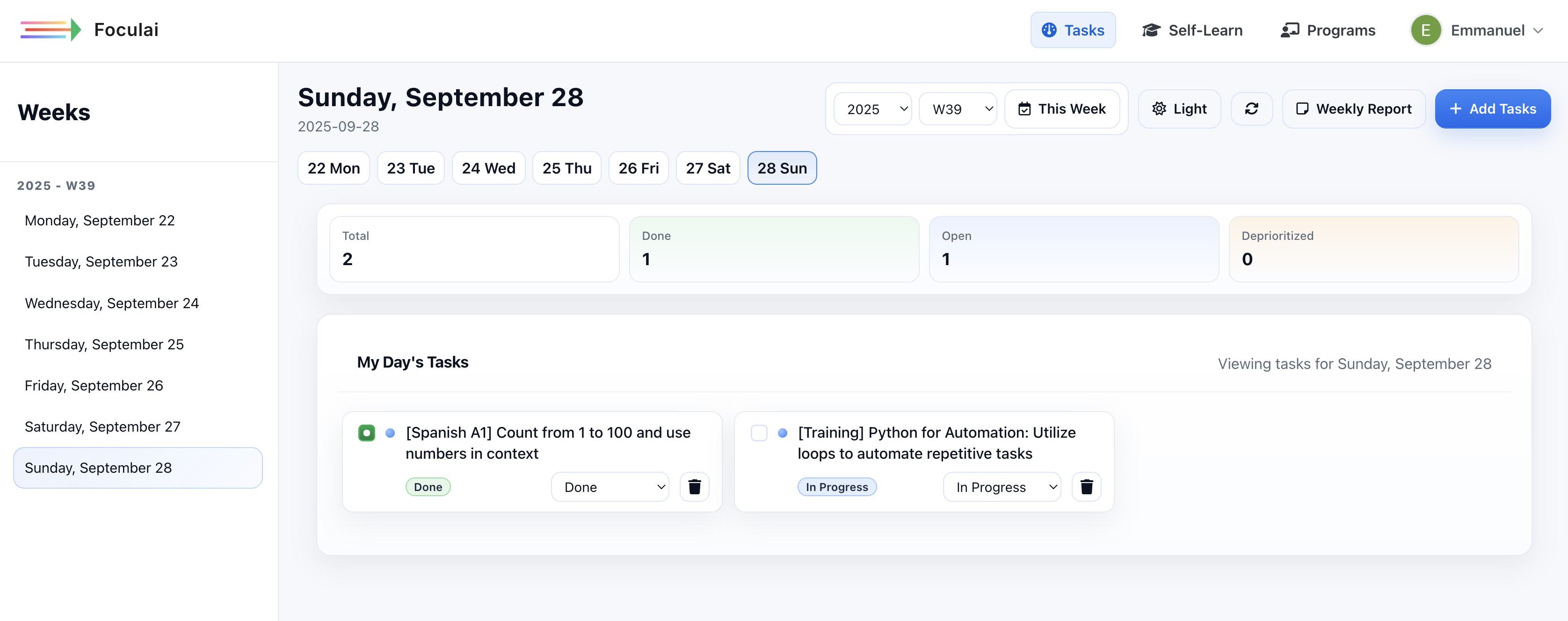This screenshot has height=621, width=1568.
Task: Jump to This Week
Action: tap(1063, 108)
